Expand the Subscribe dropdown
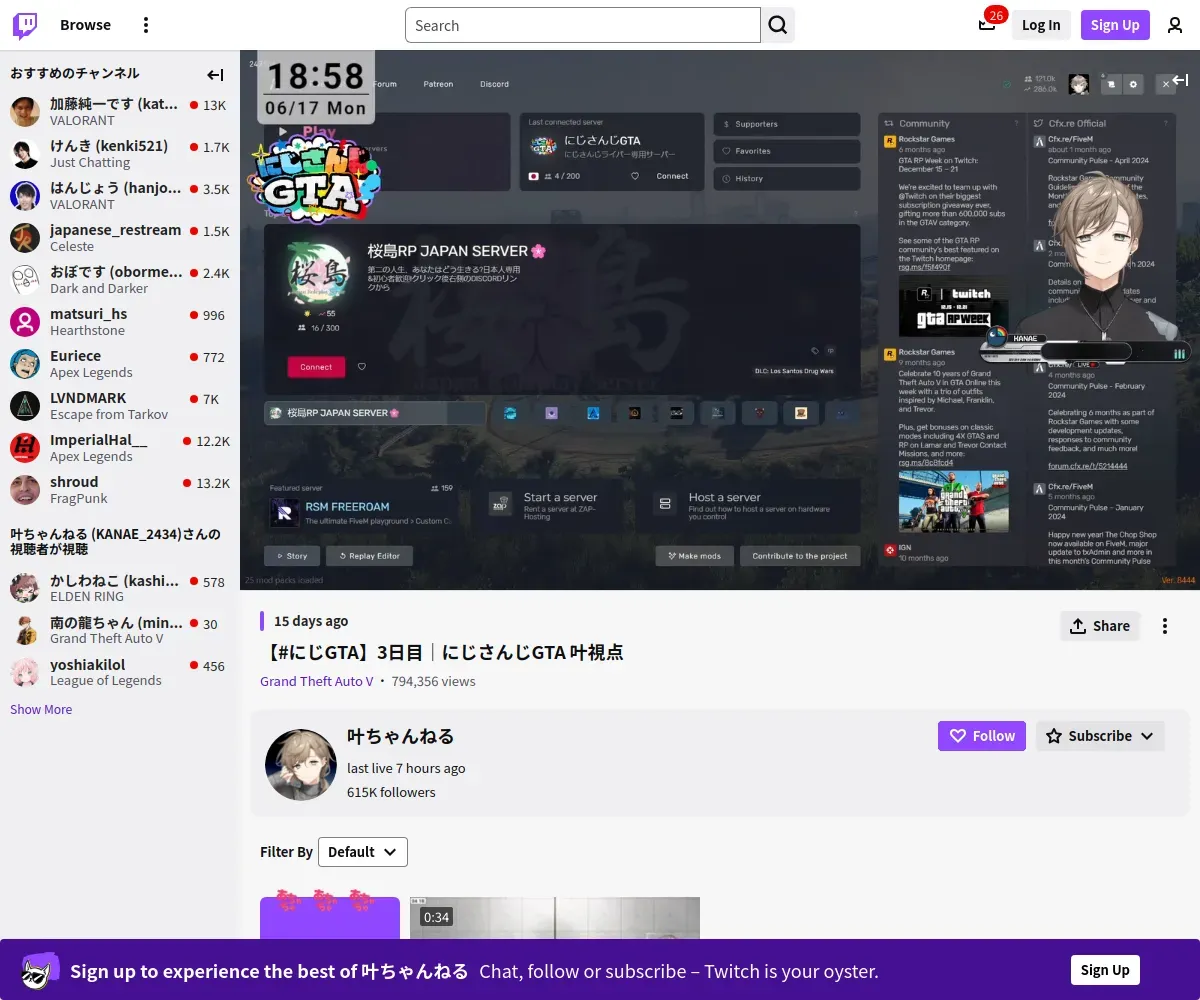Image resolution: width=1200 pixels, height=1000 pixels. click(1100, 736)
